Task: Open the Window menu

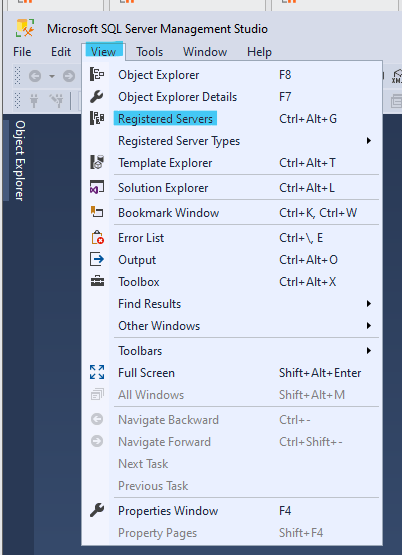Action: click(x=205, y=52)
